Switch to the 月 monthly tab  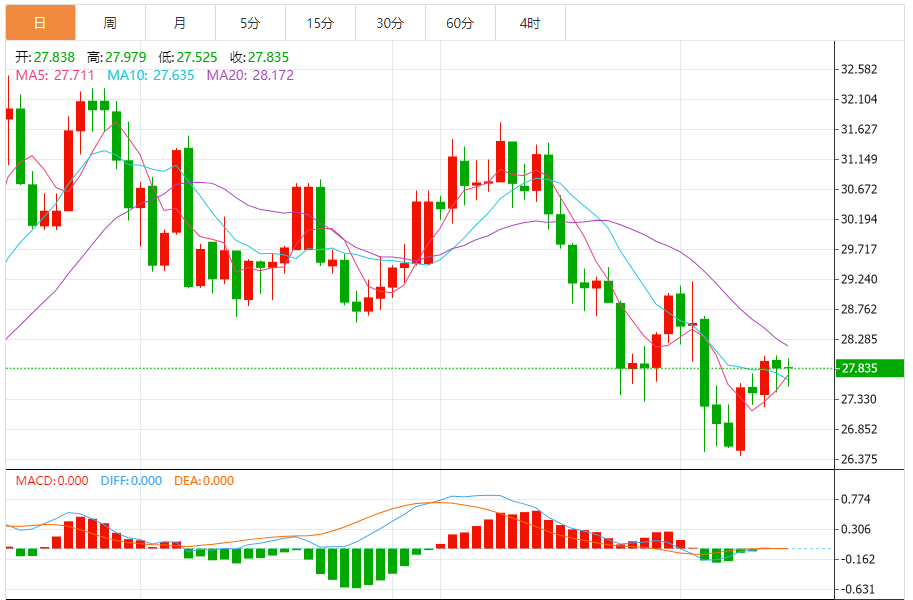coord(181,23)
